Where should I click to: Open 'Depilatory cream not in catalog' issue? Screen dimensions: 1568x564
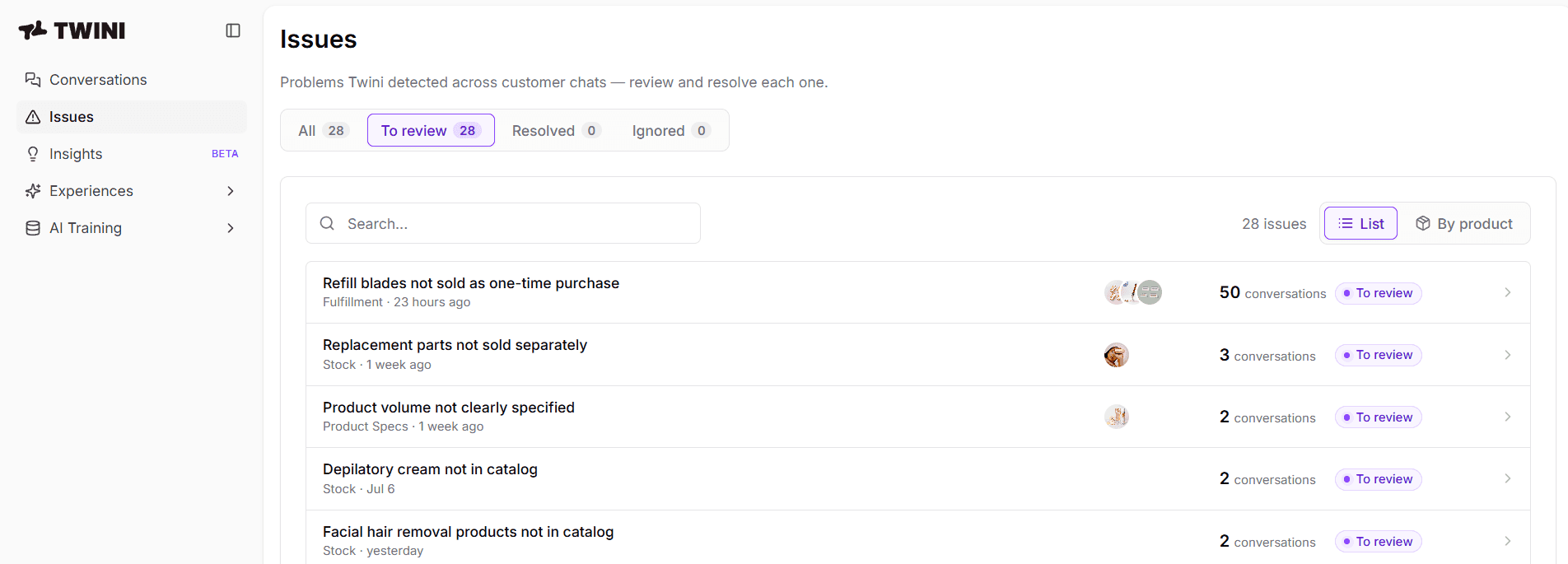918,479
